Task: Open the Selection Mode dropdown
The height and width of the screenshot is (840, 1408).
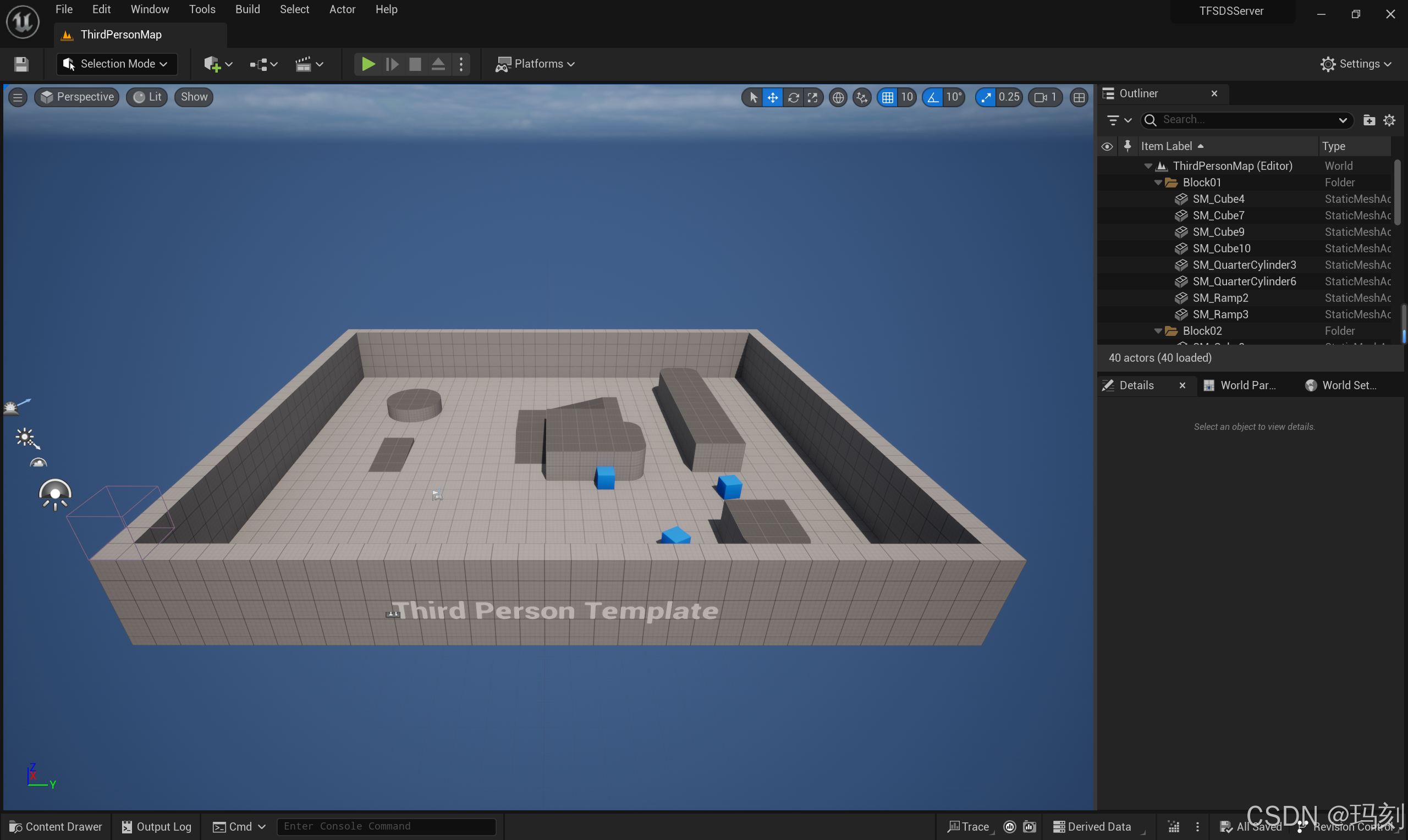Action: (x=117, y=64)
